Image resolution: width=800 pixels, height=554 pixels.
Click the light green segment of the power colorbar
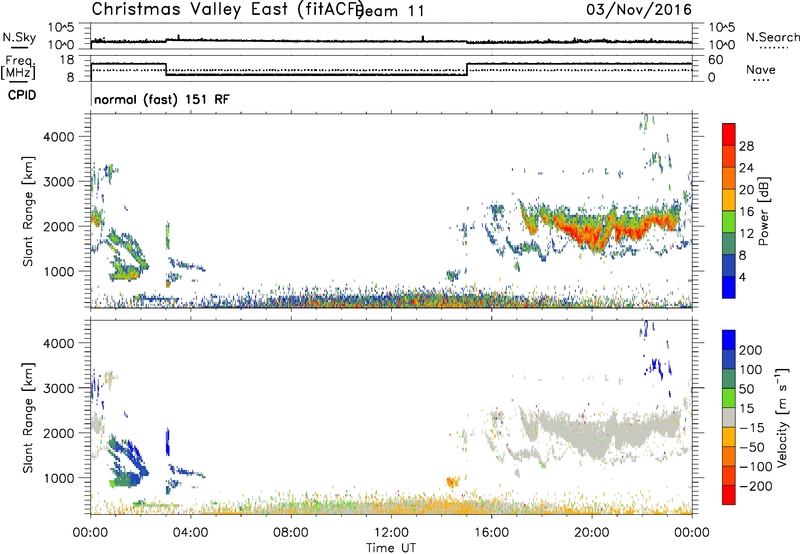(729, 222)
